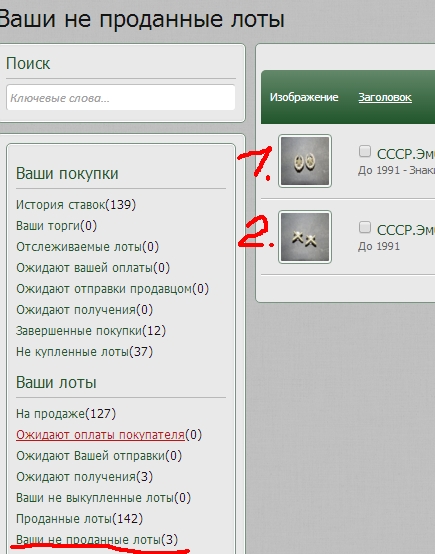View Проданные лоты(142)
The image size is (435, 554).
[80, 519]
